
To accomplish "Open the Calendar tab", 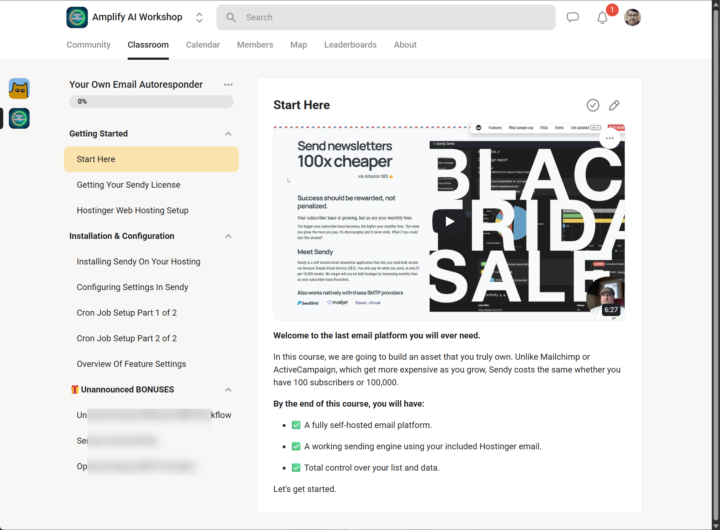I will (x=202, y=45).
